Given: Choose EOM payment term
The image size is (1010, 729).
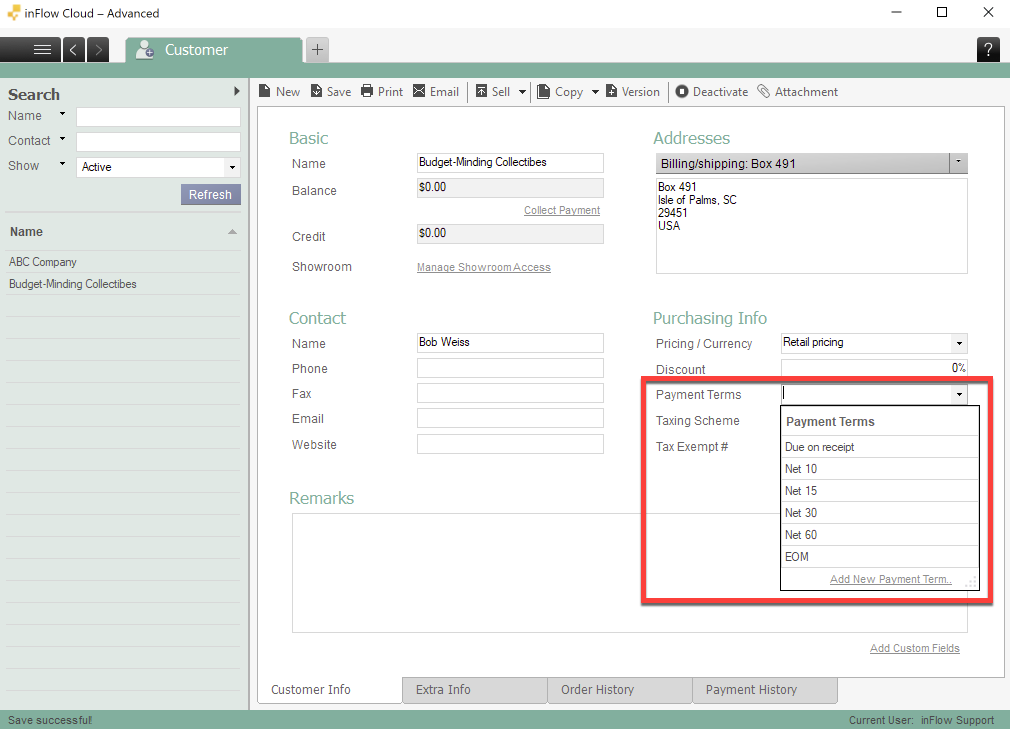Looking at the screenshot, I should click(879, 556).
